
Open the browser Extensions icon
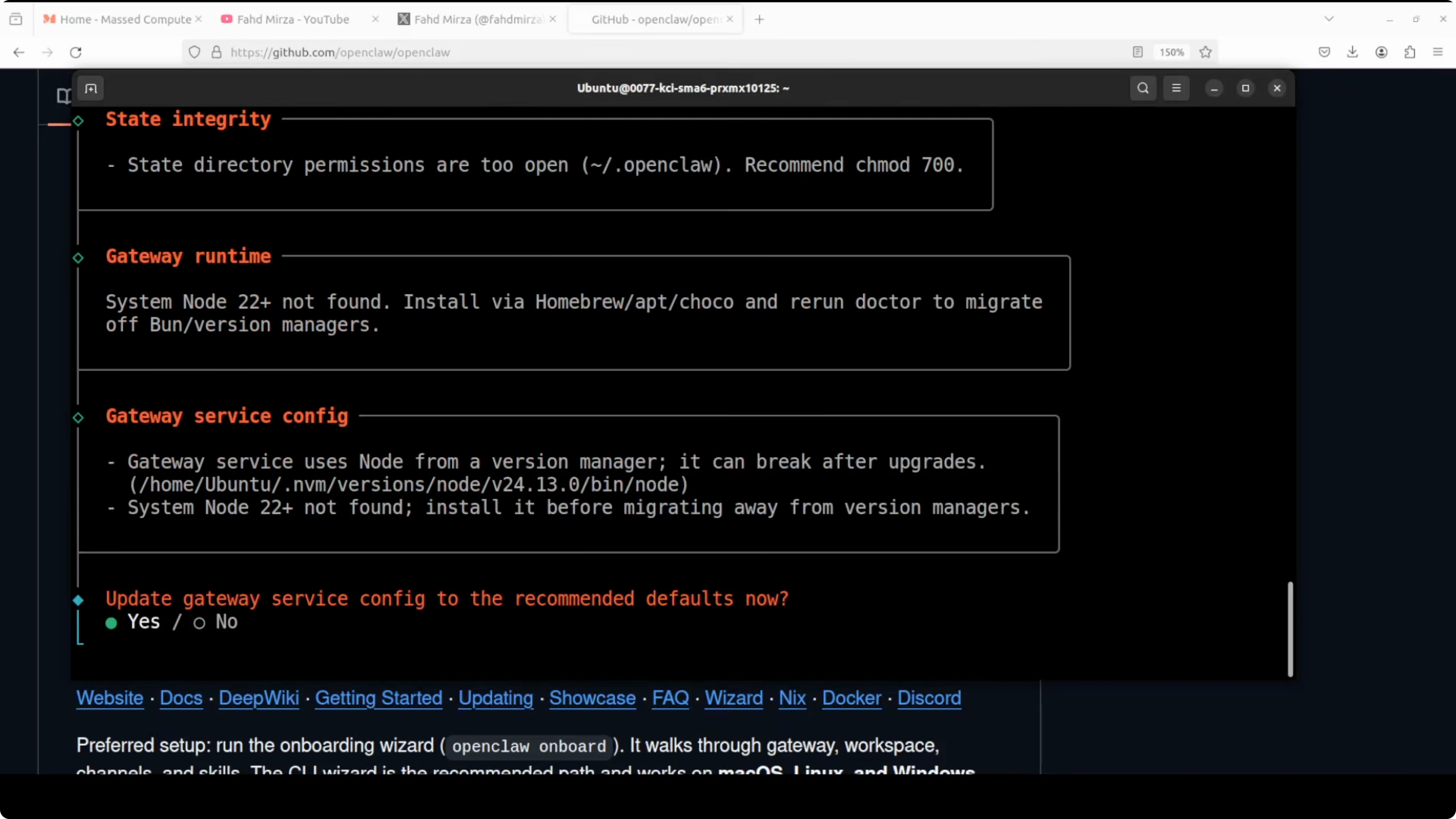pyautogui.click(x=1410, y=52)
